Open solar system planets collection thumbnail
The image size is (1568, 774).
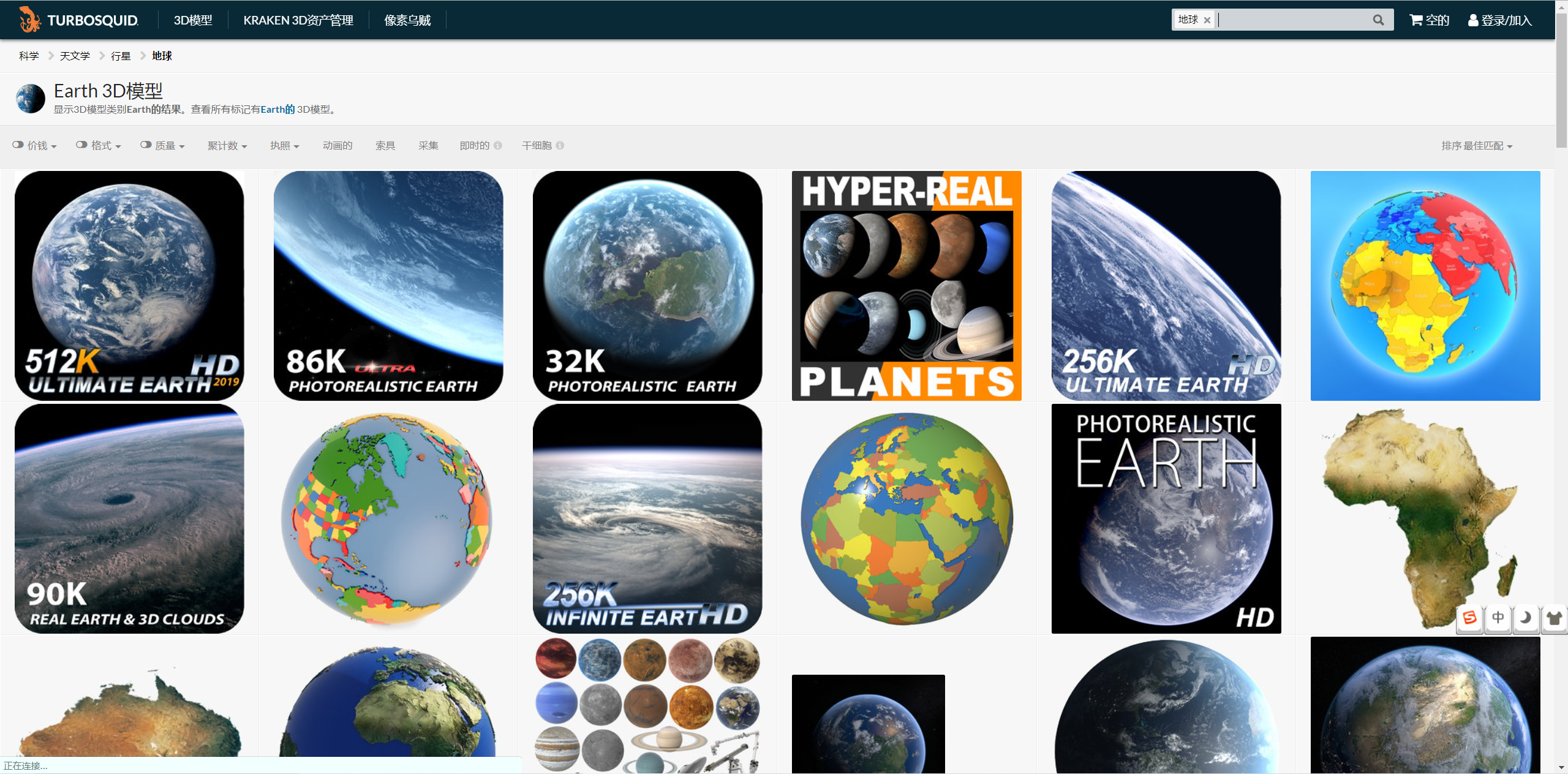tap(647, 705)
